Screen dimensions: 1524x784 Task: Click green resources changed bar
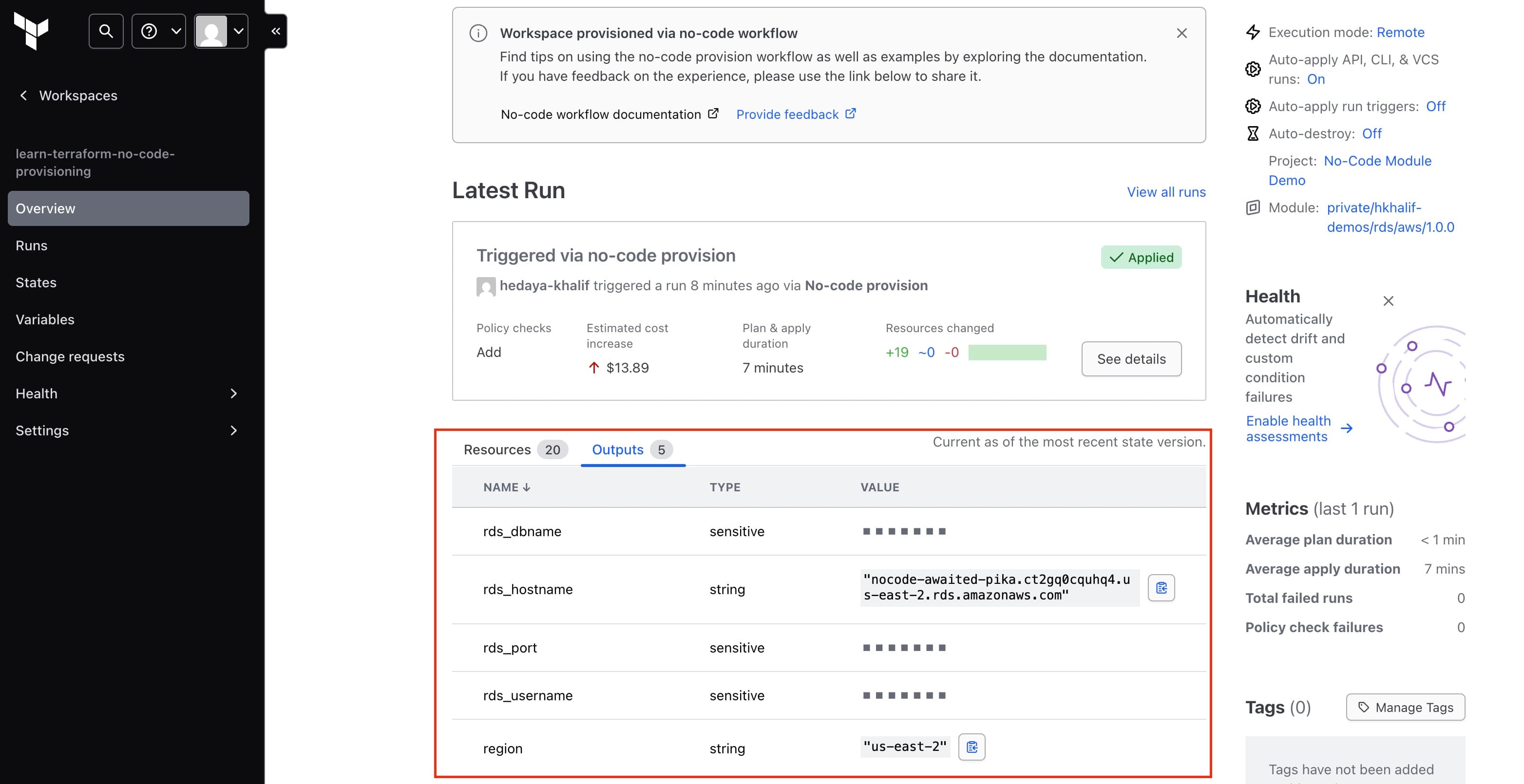click(1007, 353)
